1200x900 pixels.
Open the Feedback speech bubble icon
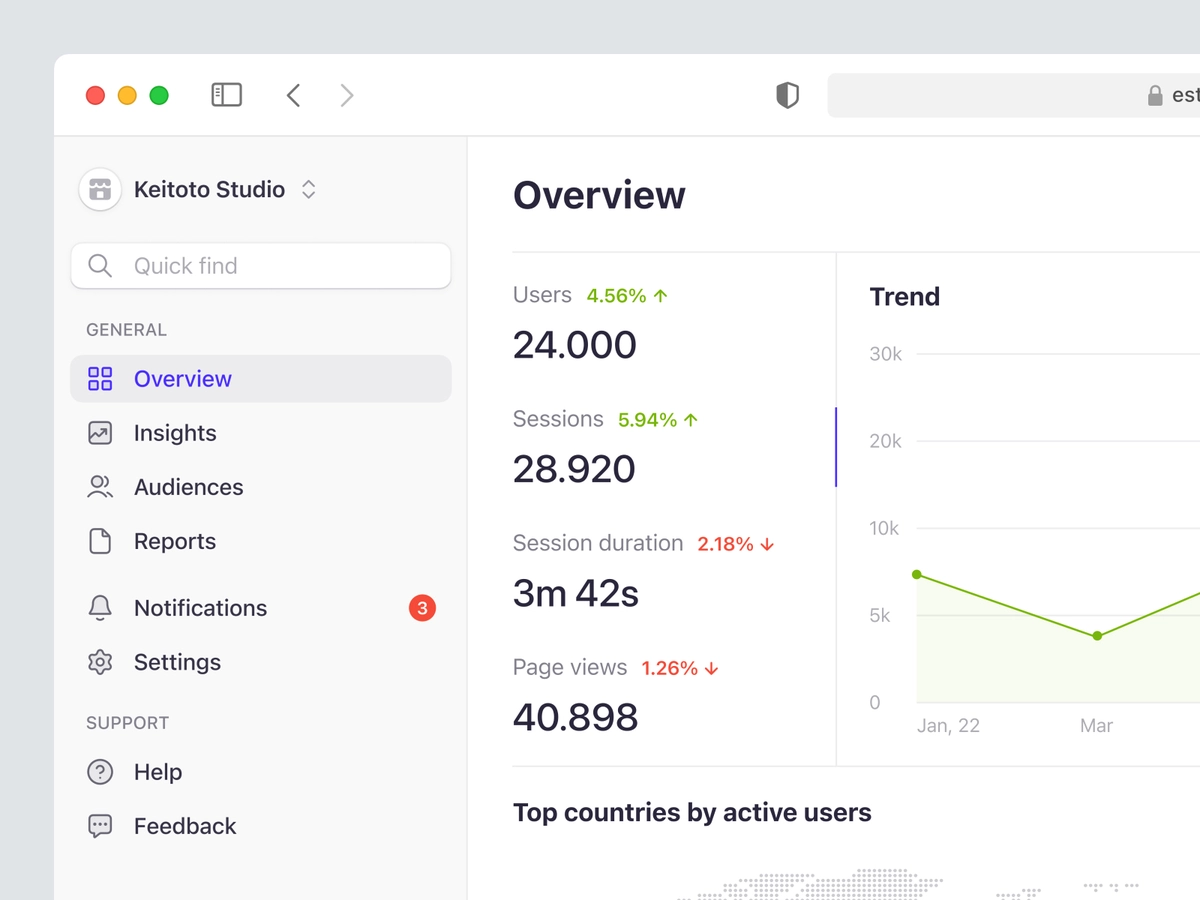click(100, 826)
